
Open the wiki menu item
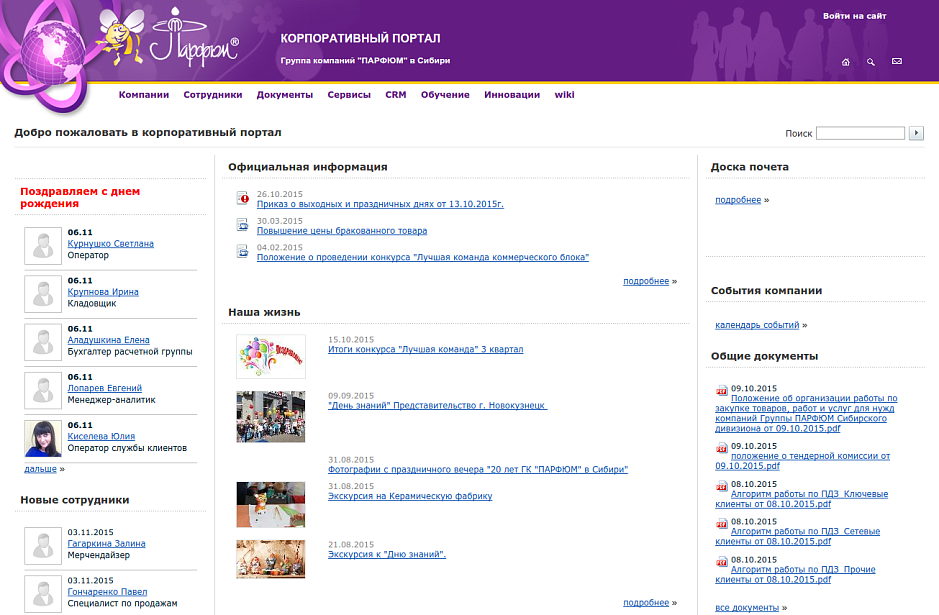(564, 95)
